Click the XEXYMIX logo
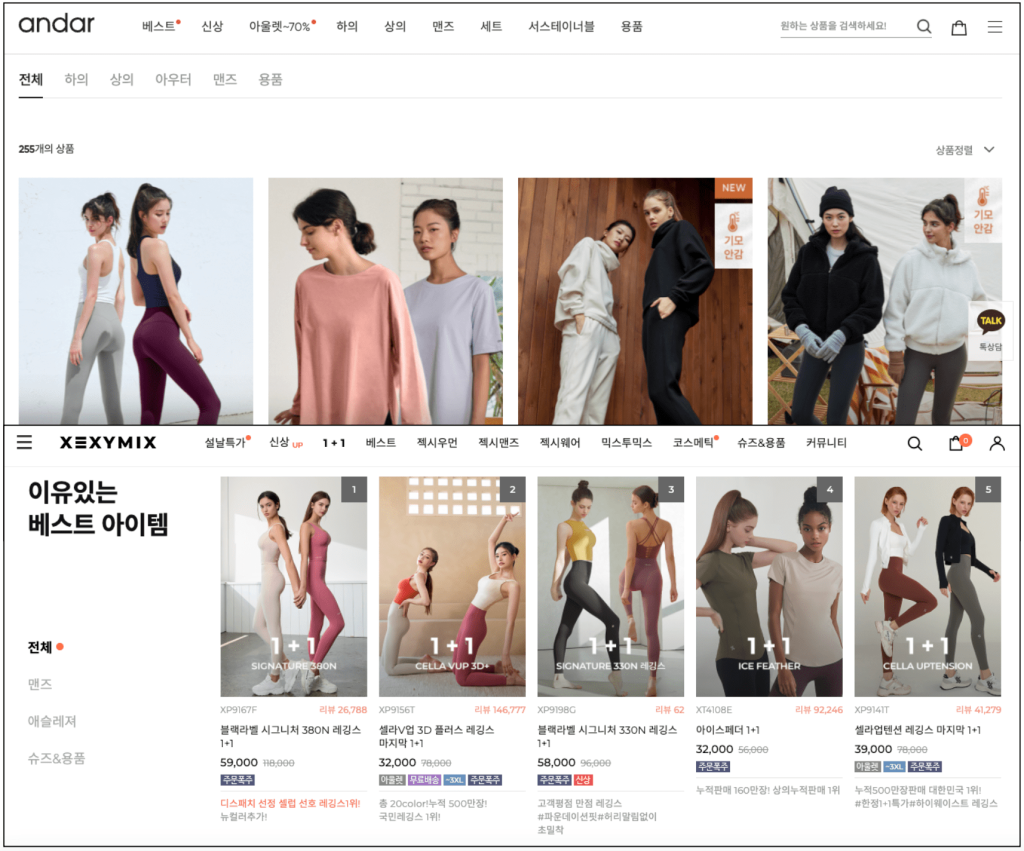Viewport: 1024px width, 851px height. click(108, 443)
